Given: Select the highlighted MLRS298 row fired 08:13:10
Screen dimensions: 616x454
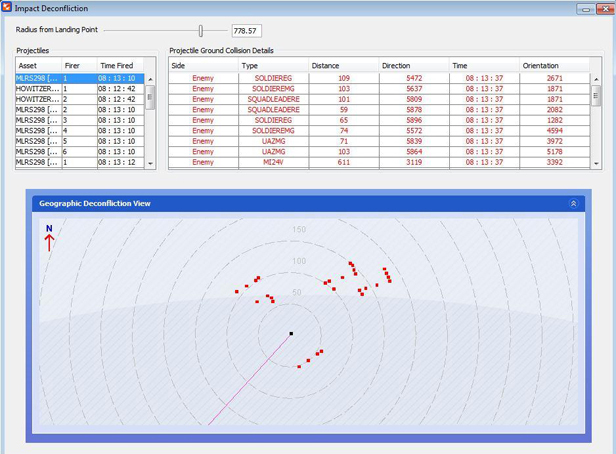Looking at the screenshot, I should coord(80,78).
